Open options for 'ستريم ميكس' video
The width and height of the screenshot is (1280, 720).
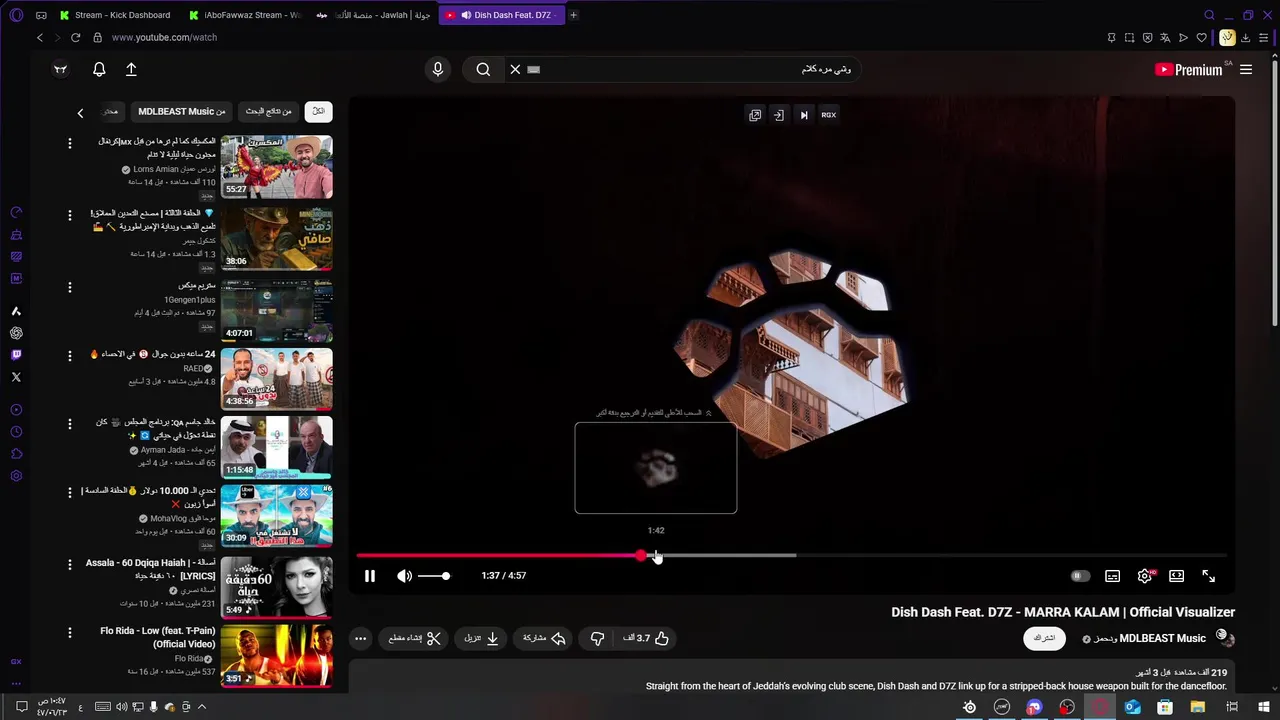[x=70, y=288]
